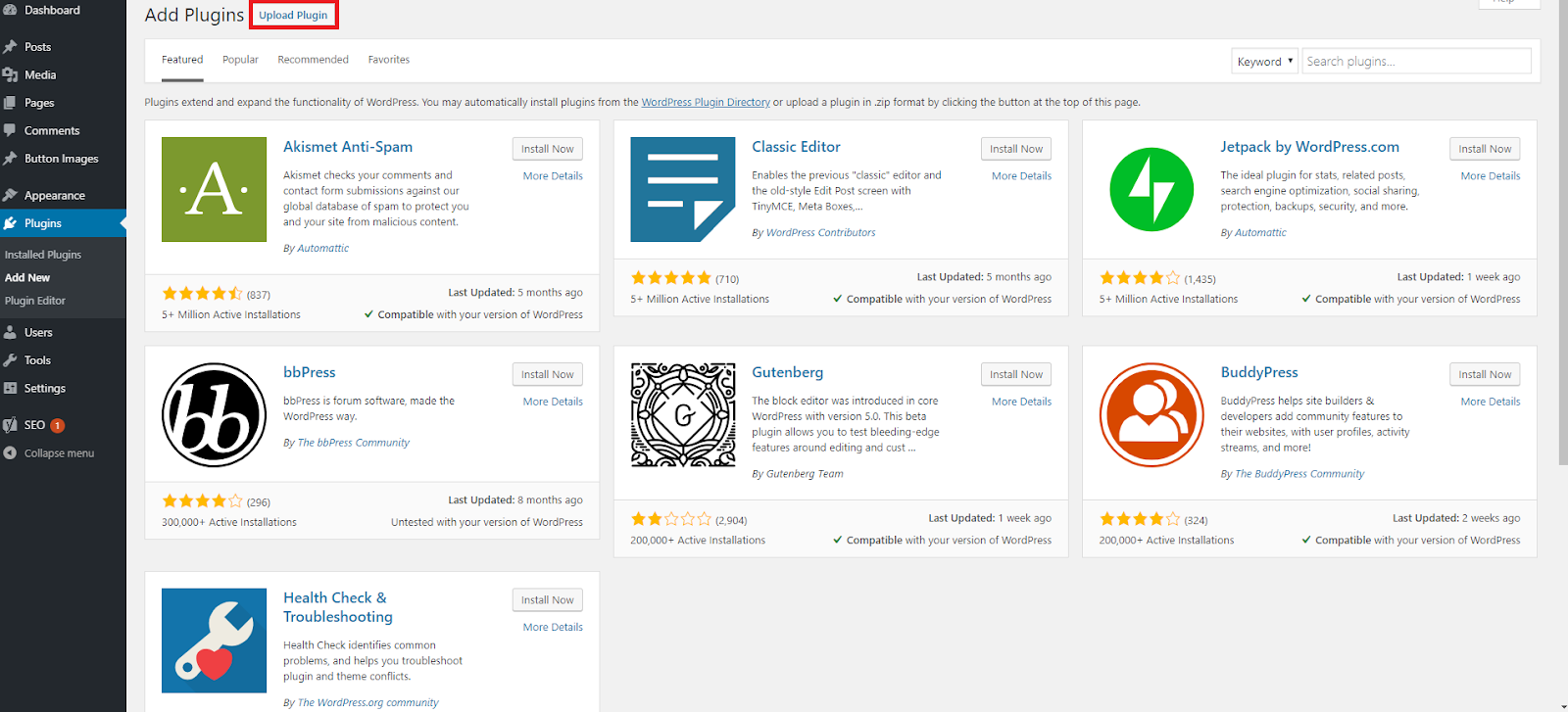Image resolution: width=1568 pixels, height=712 pixels.
Task: Install the Akismet Anti-Spam plugin
Action: 548,149
